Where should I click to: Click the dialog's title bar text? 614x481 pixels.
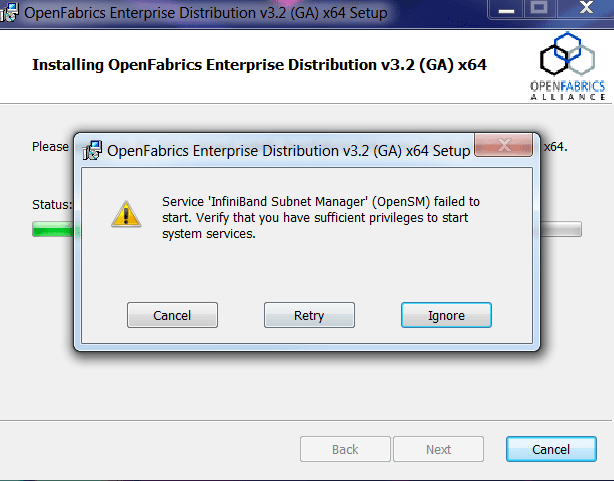tap(288, 151)
